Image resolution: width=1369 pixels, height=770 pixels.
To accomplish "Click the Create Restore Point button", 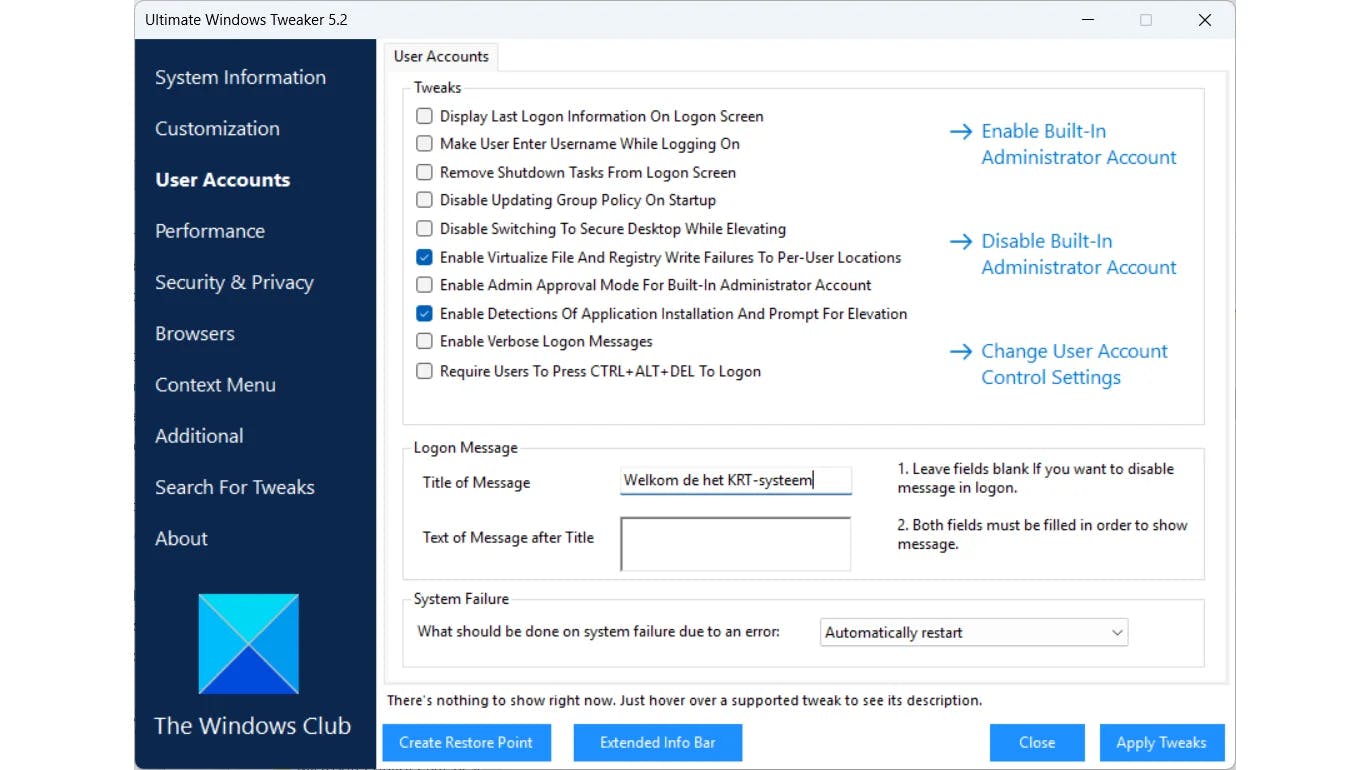I will (x=466, y=743).
